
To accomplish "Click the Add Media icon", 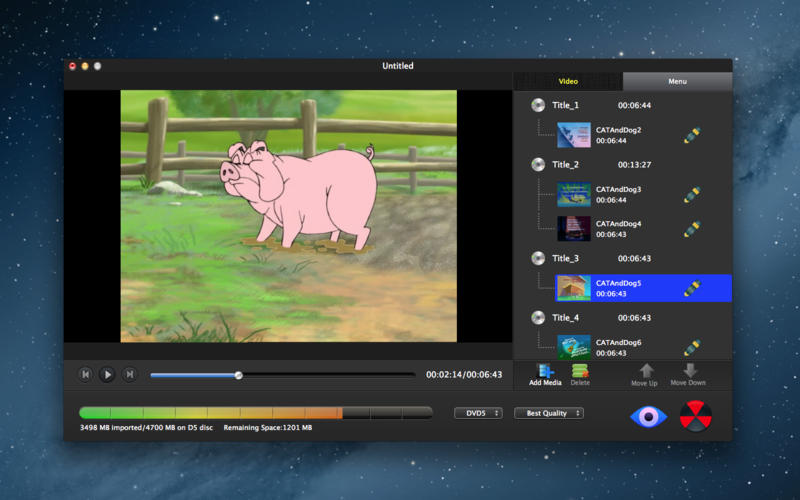I will (545, 371).
